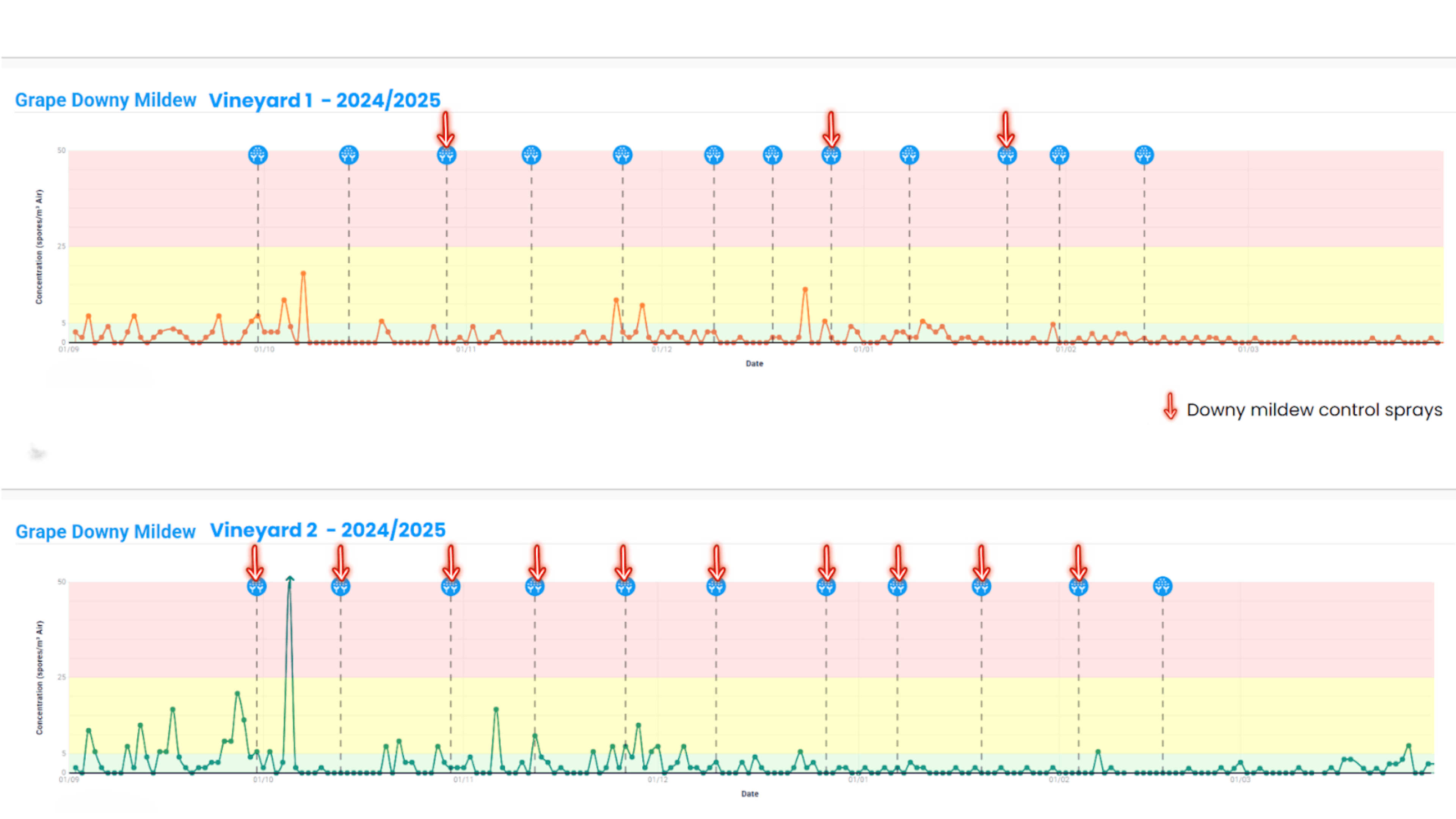Click green off-scale arrow peak in Vineyard 2

(x=289, y=580)
